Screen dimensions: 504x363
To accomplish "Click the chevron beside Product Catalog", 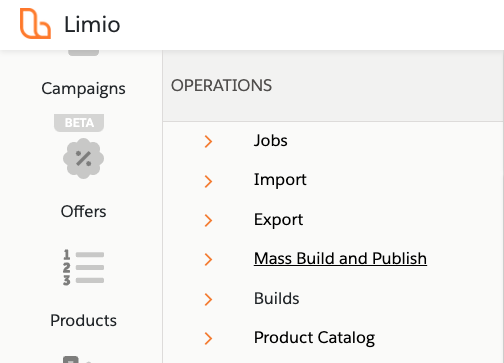I will click(x=208, y=338).
